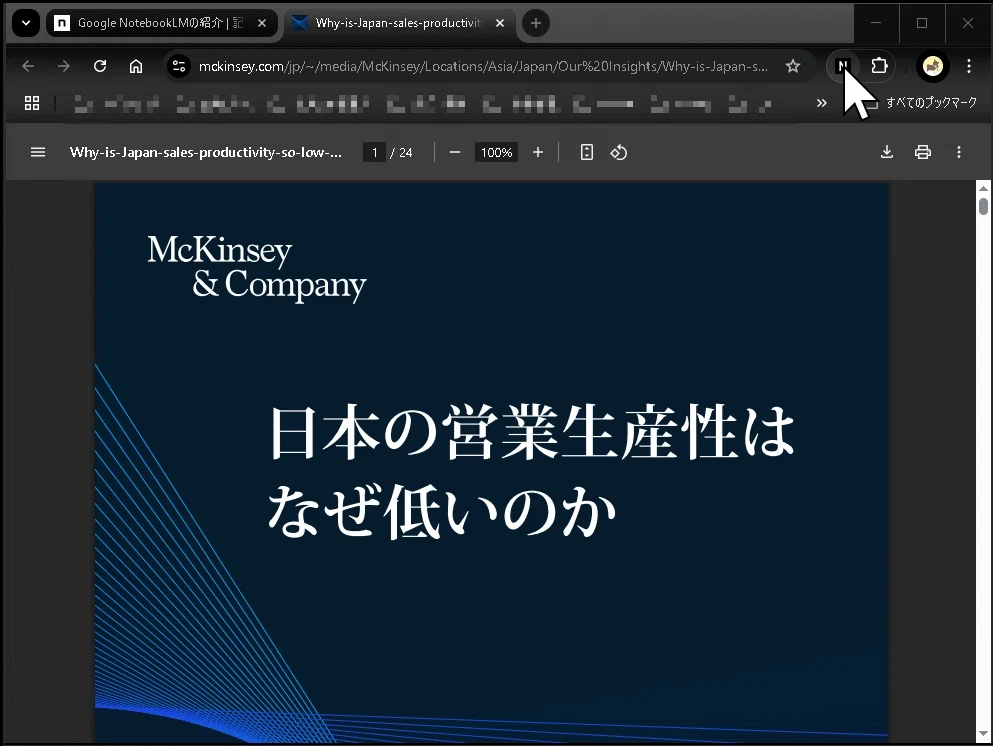
Task: Open Chrome three-dot menu
Action: click(x=968, y=66)
